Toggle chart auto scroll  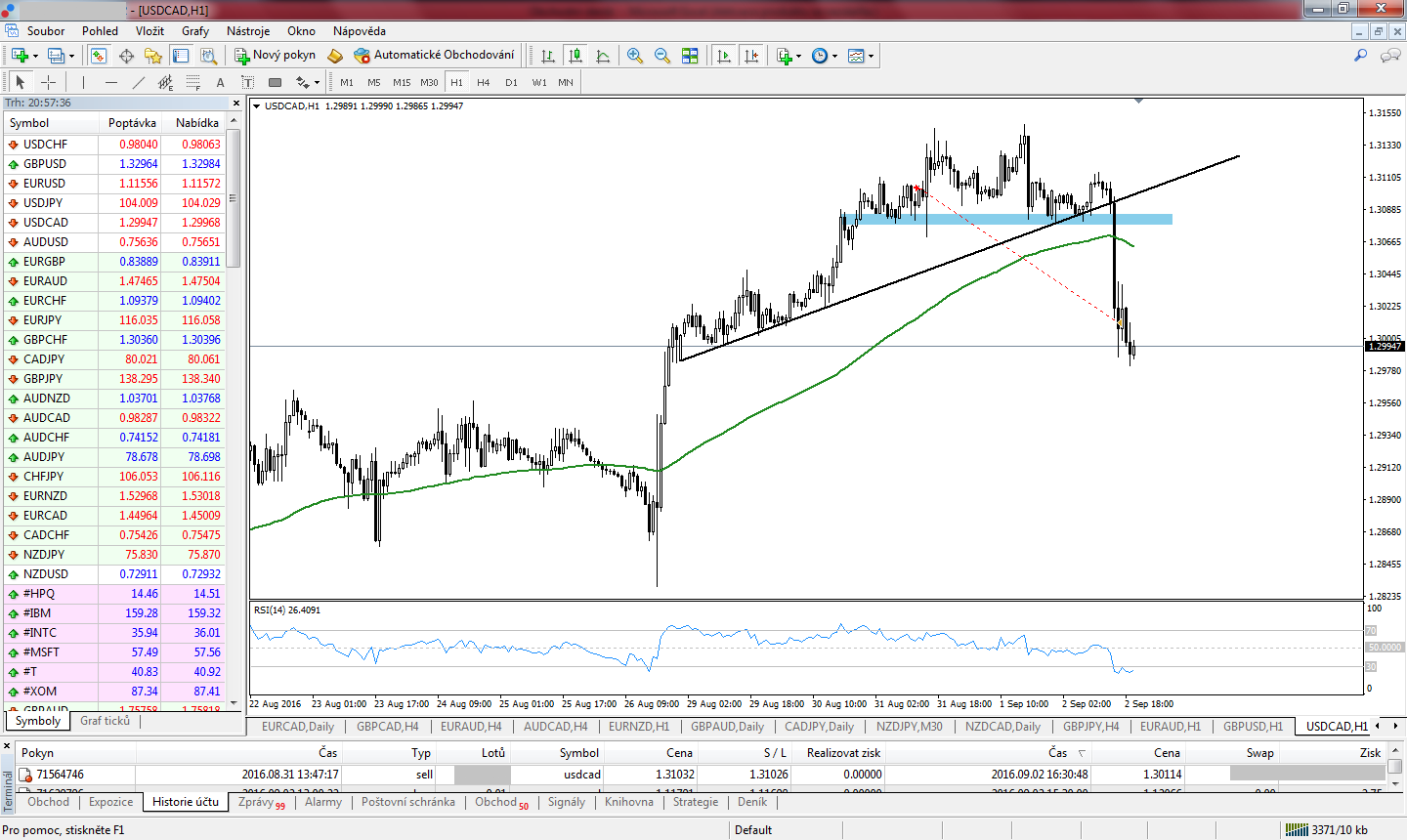(724, 56)
